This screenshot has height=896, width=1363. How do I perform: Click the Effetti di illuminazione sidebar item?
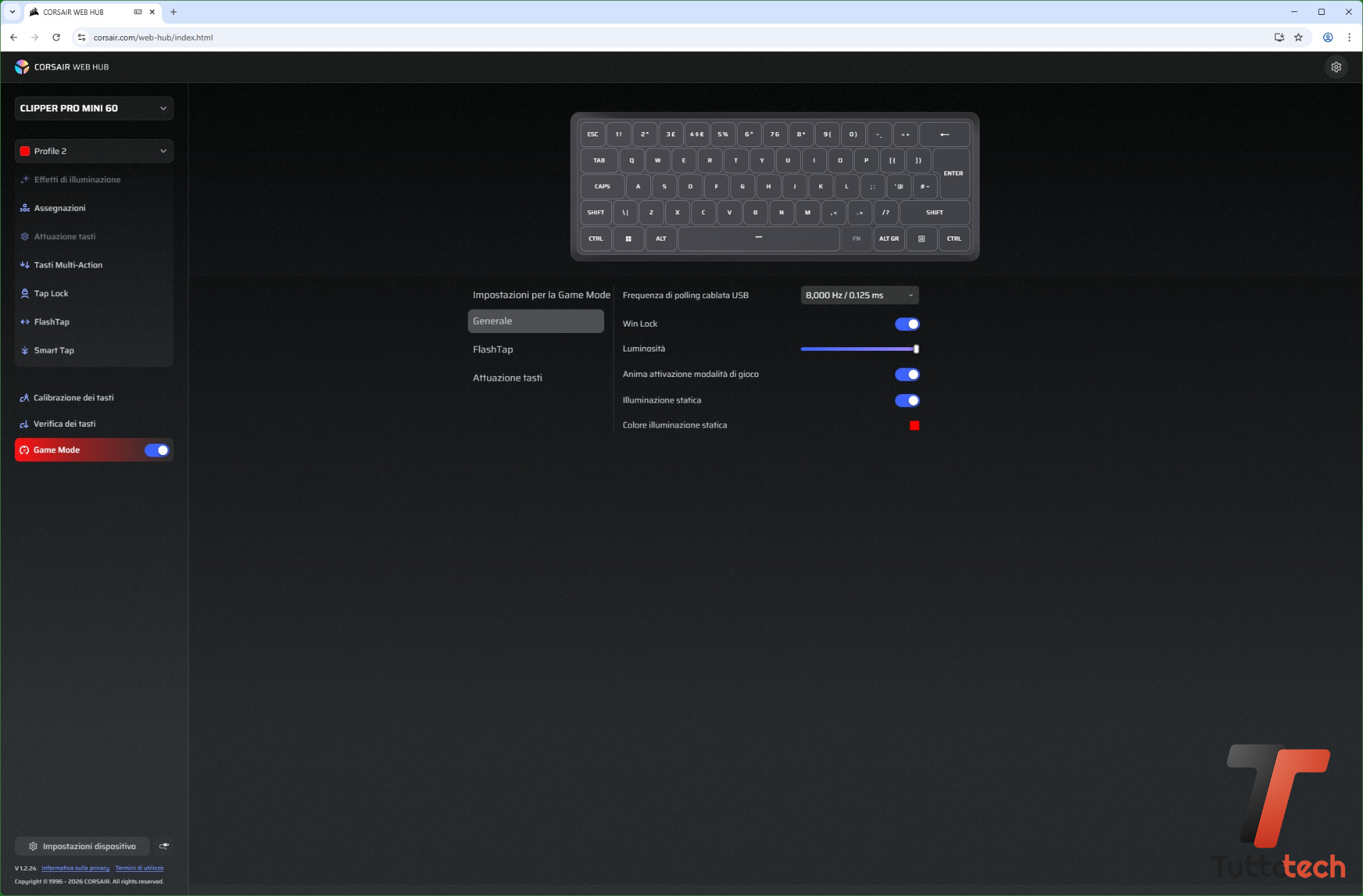point(94,180)
